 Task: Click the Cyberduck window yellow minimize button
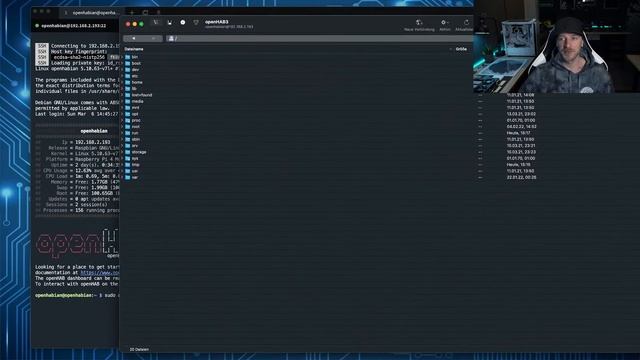[135, 24]
